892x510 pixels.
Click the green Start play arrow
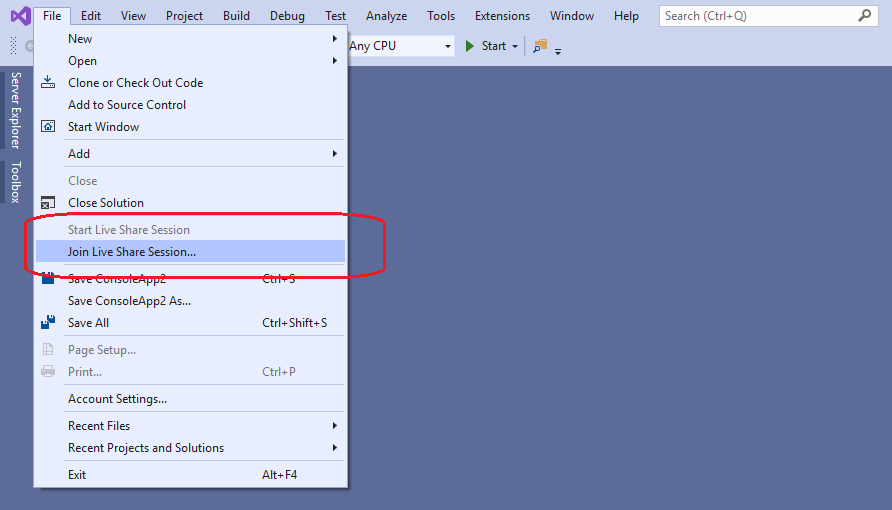[469, 46]
